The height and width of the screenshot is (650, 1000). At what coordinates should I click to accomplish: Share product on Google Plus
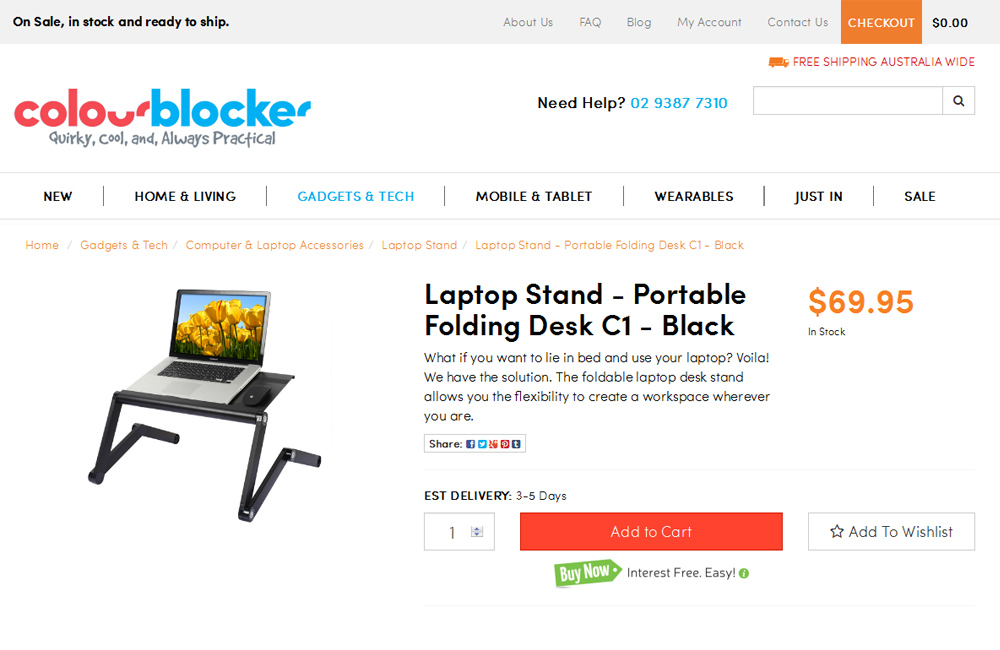coord(493,444)
